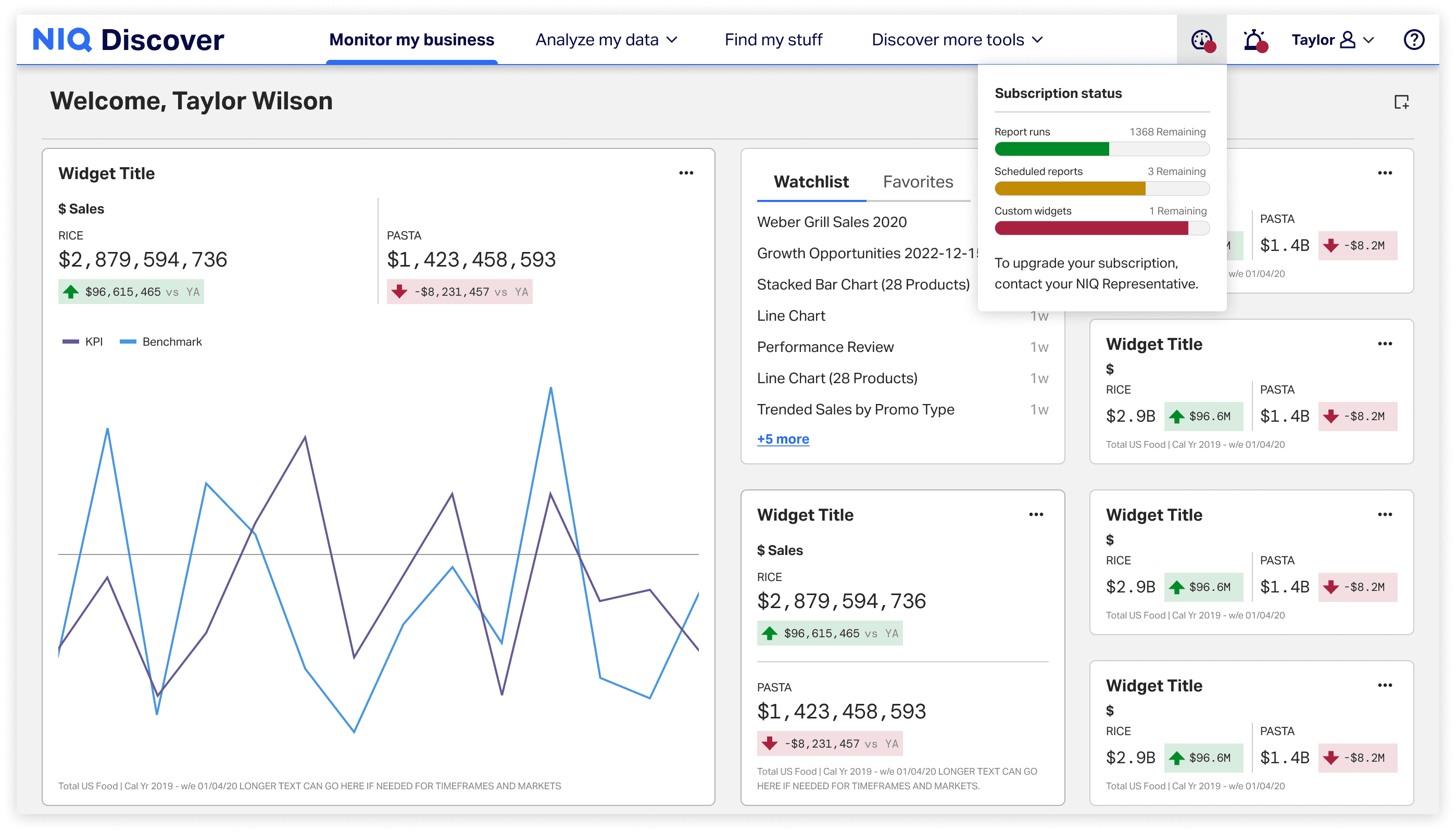This screenshot has height=833, width=1456.
Task: Go to Find my stuff
Action: [773, 40]
